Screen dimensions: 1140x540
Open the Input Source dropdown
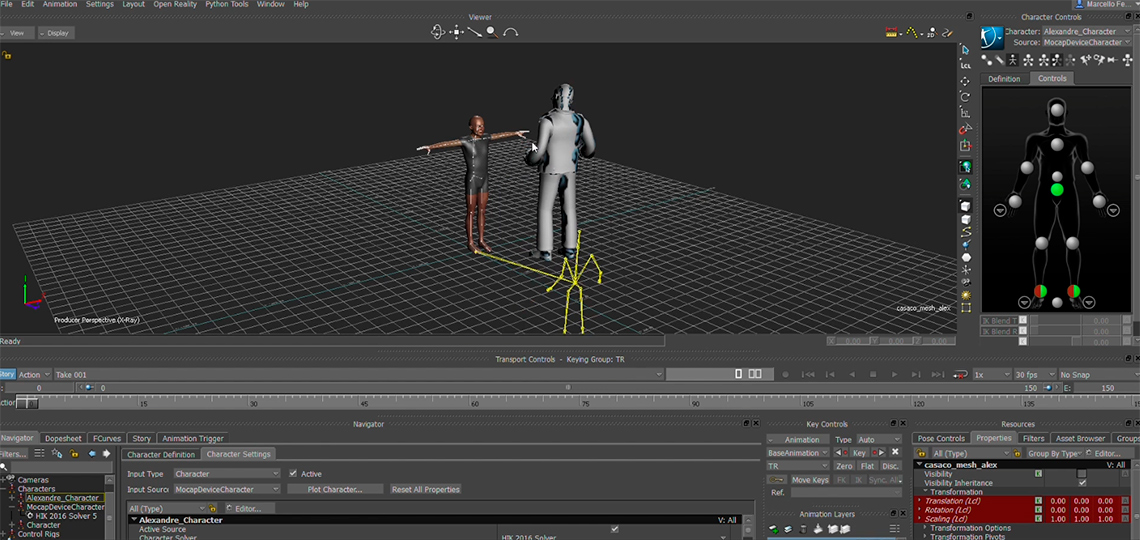click(x=227, y=490)
